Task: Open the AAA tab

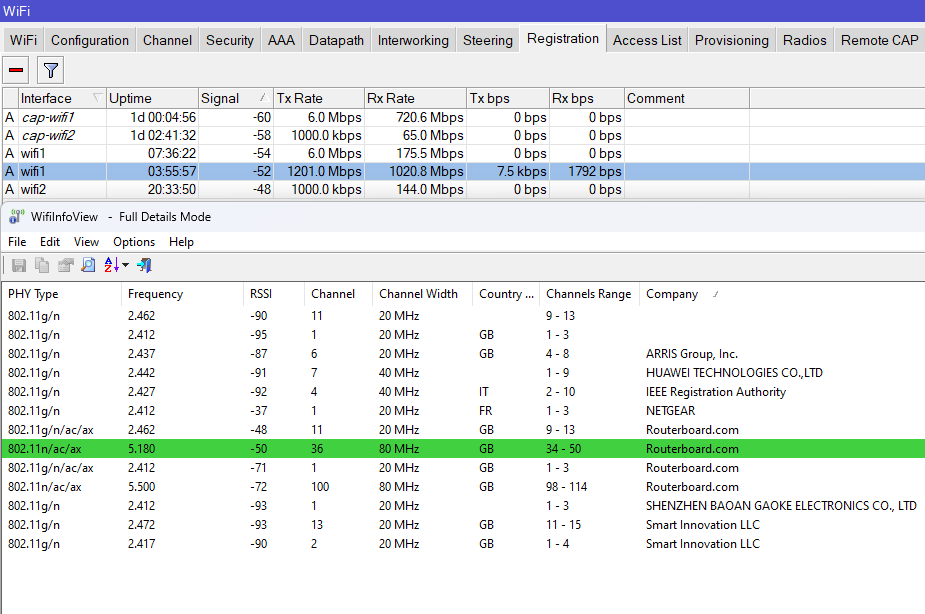Action: tap(281, 40)
